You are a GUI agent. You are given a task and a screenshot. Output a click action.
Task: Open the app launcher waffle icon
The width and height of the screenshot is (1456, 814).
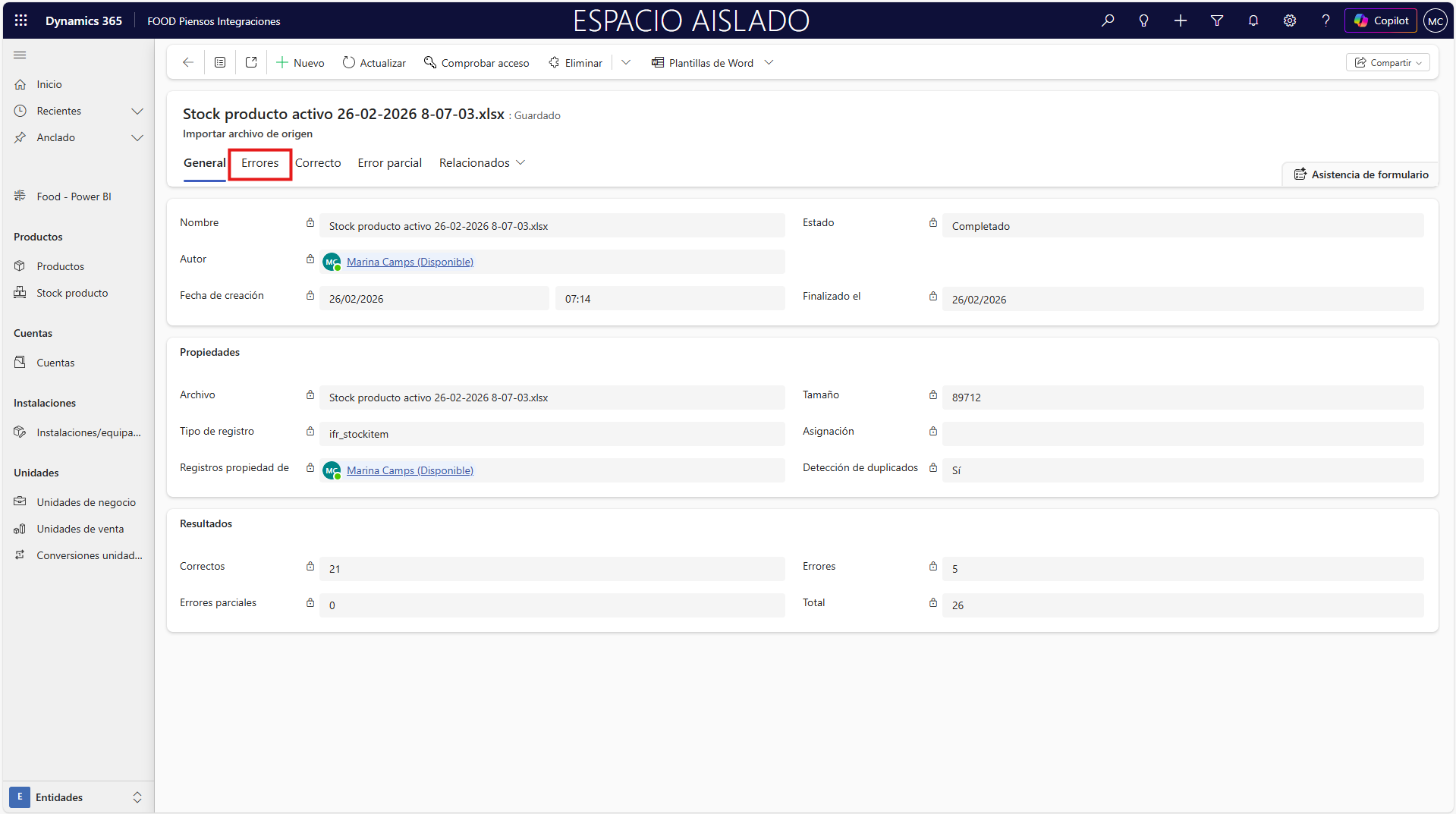click(x=20, y=20)
